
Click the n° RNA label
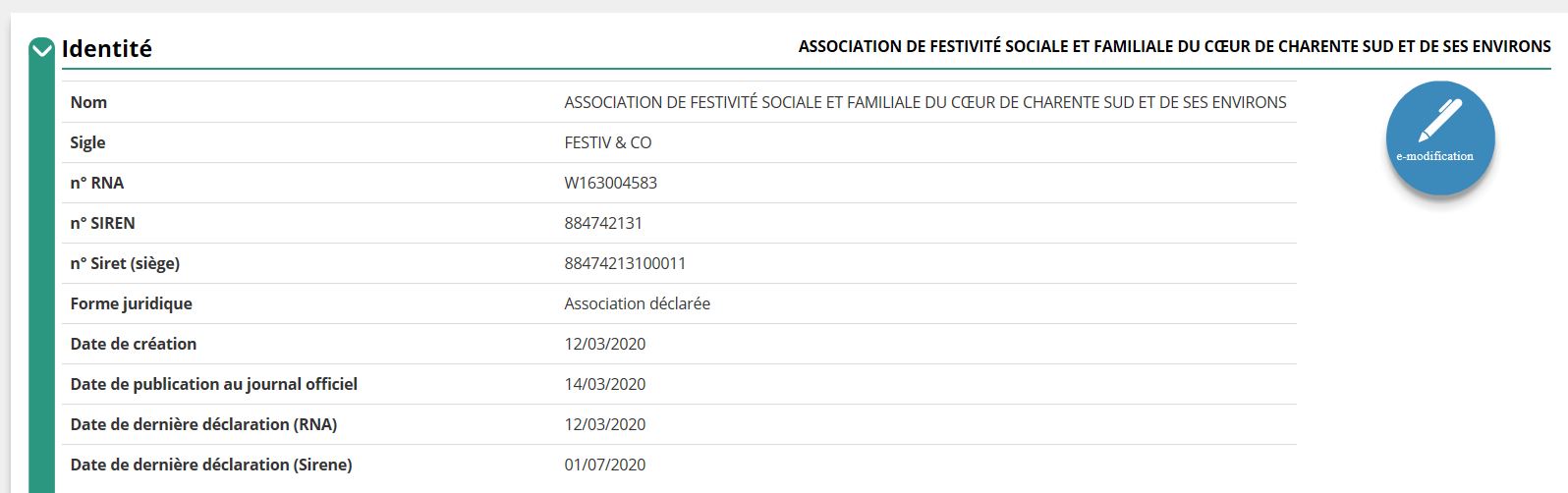(x=96, y=183)
